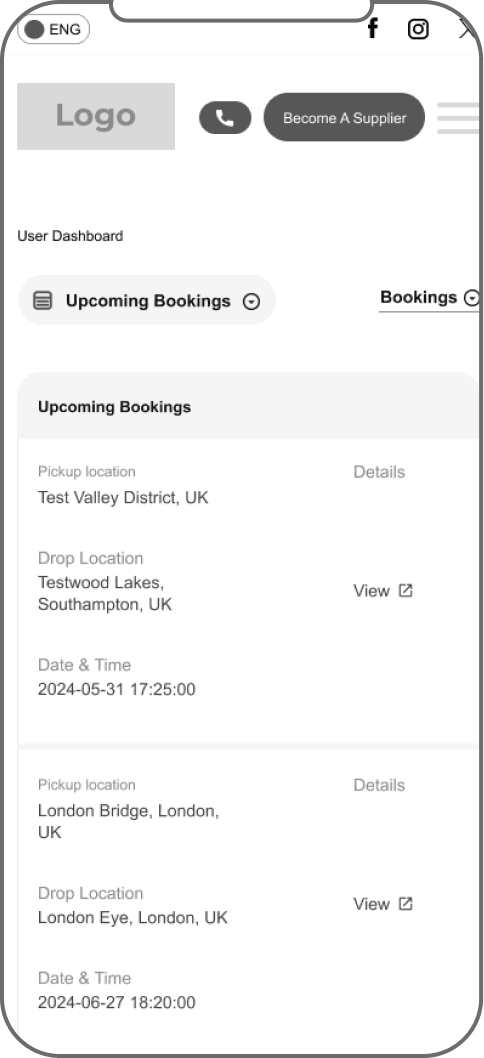
Task: Open the Facebook page icon
Action: (x=373, y=28)
